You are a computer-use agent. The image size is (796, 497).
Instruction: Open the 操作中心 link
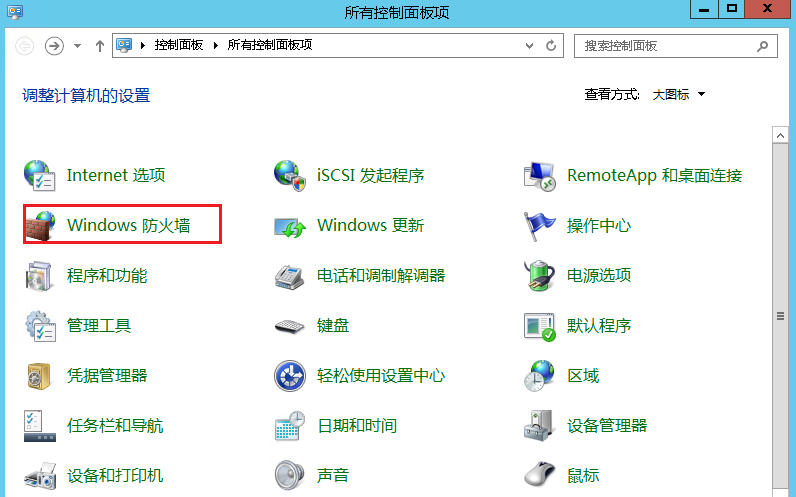coord(599,225)
